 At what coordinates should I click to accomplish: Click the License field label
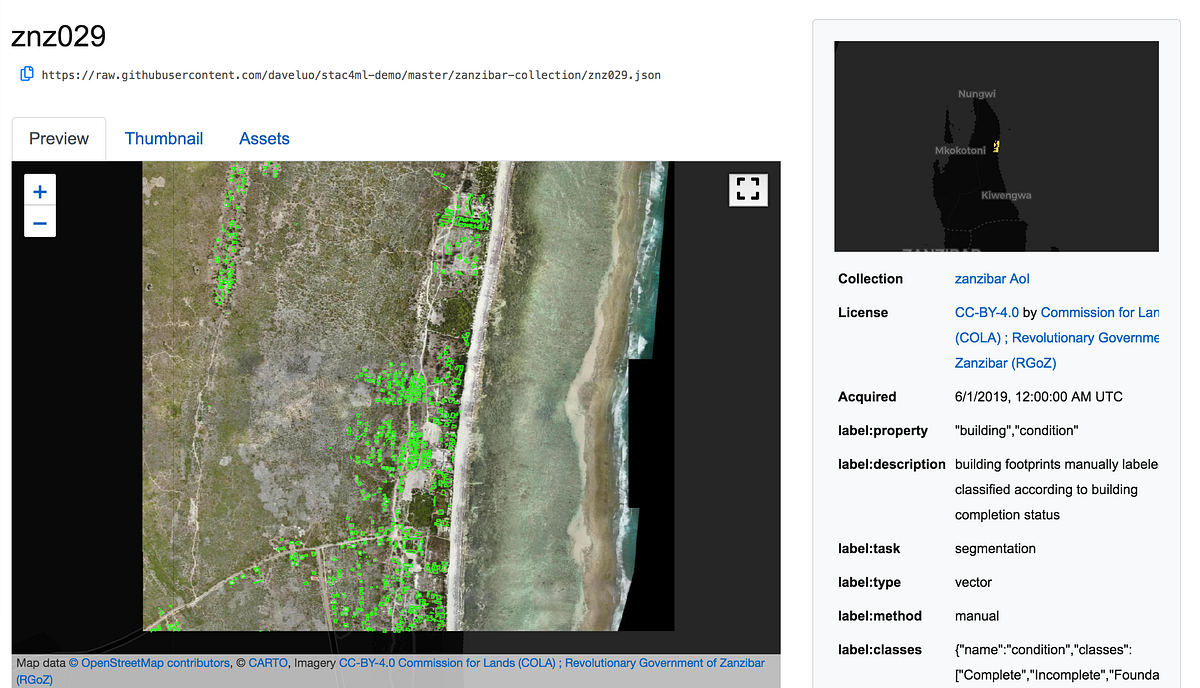(x=863, y=313)
